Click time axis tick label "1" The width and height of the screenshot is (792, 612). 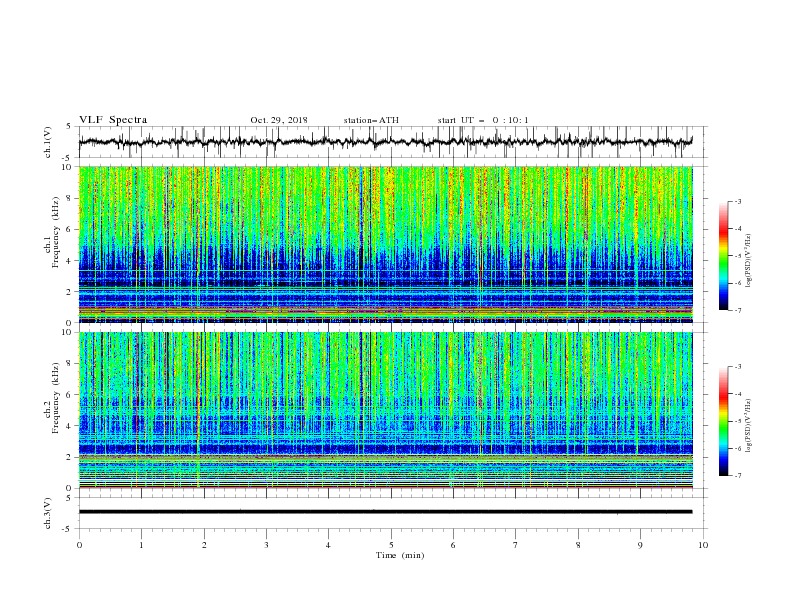tap(141, 545)
